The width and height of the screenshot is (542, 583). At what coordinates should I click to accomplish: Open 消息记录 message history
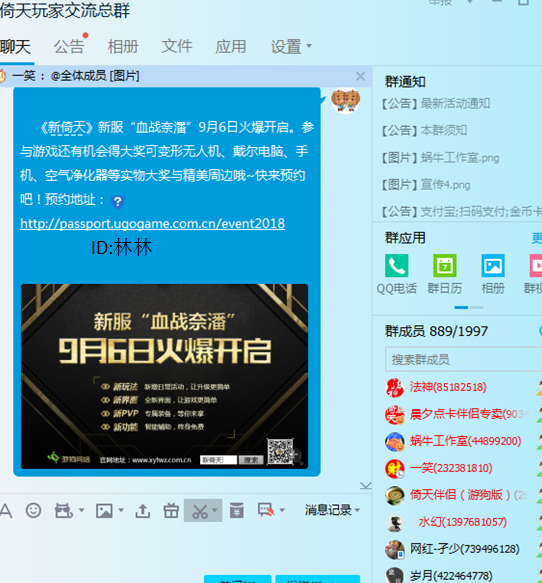[x=328, y=510]
